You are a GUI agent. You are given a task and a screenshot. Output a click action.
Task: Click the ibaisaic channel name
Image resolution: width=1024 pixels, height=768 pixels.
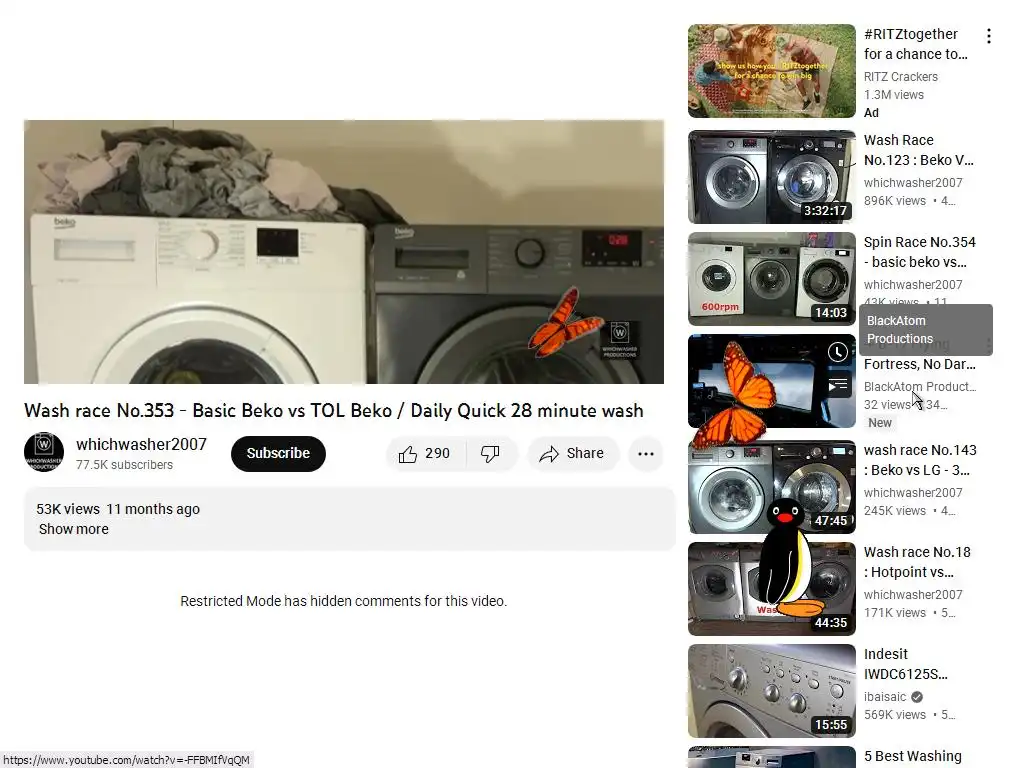pyautogui.click(x=885, y=697)
